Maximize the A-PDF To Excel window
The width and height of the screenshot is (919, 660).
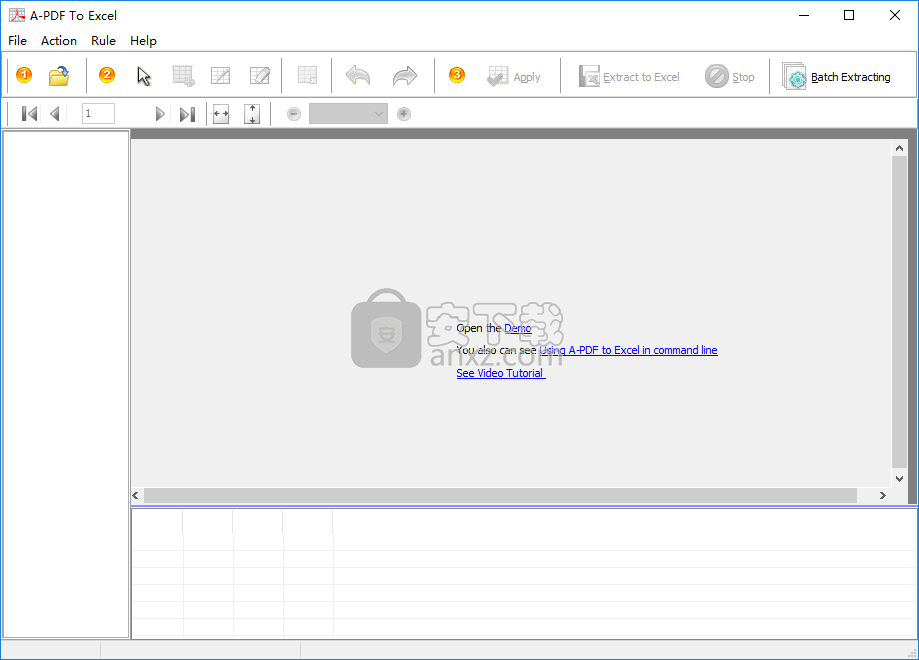click(849, 15)
